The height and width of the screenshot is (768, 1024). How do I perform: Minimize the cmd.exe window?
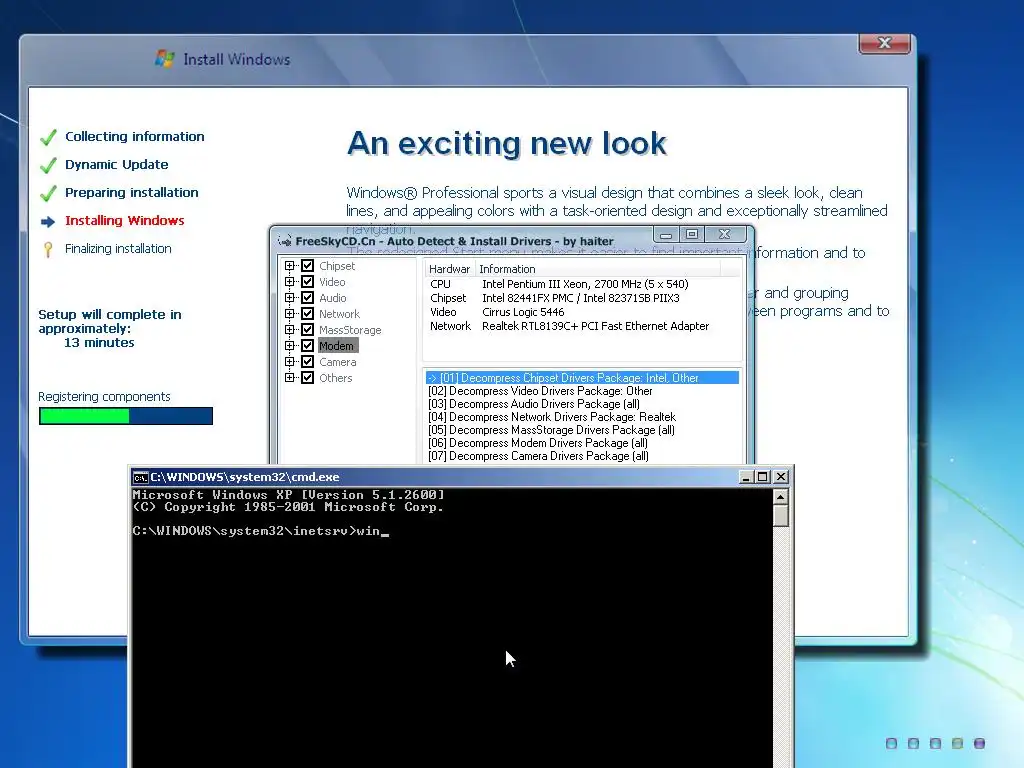point(746,477)
